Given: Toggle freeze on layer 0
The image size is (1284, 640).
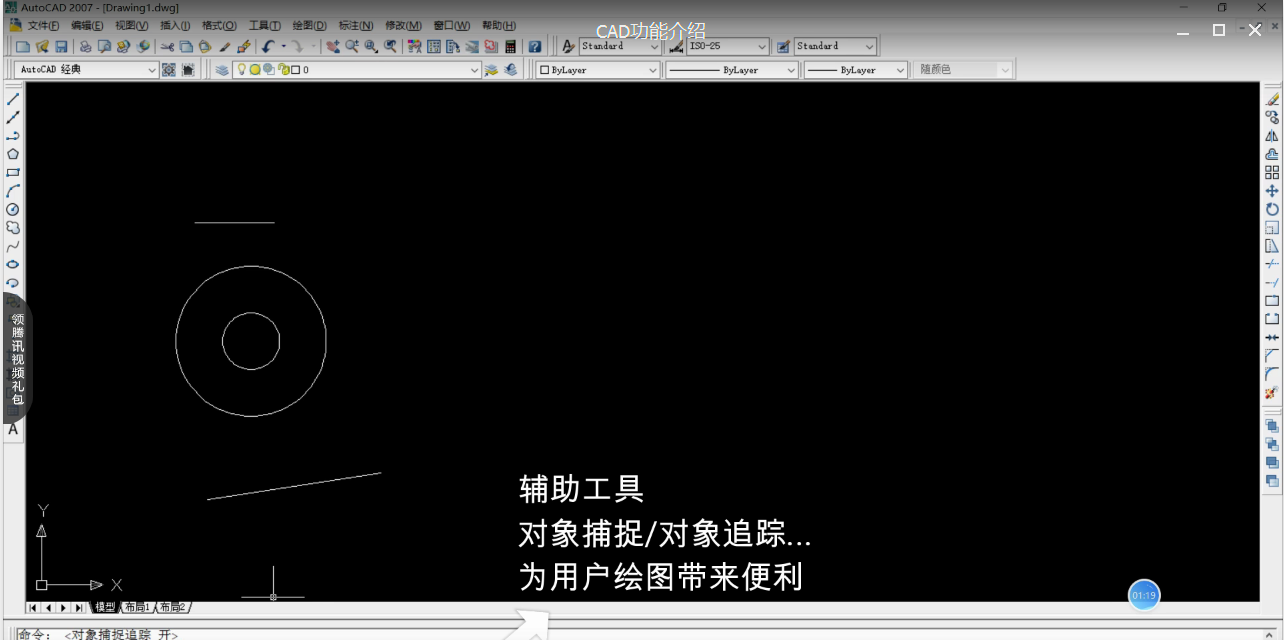Looking at the screenshot, I should coord(255,69).
